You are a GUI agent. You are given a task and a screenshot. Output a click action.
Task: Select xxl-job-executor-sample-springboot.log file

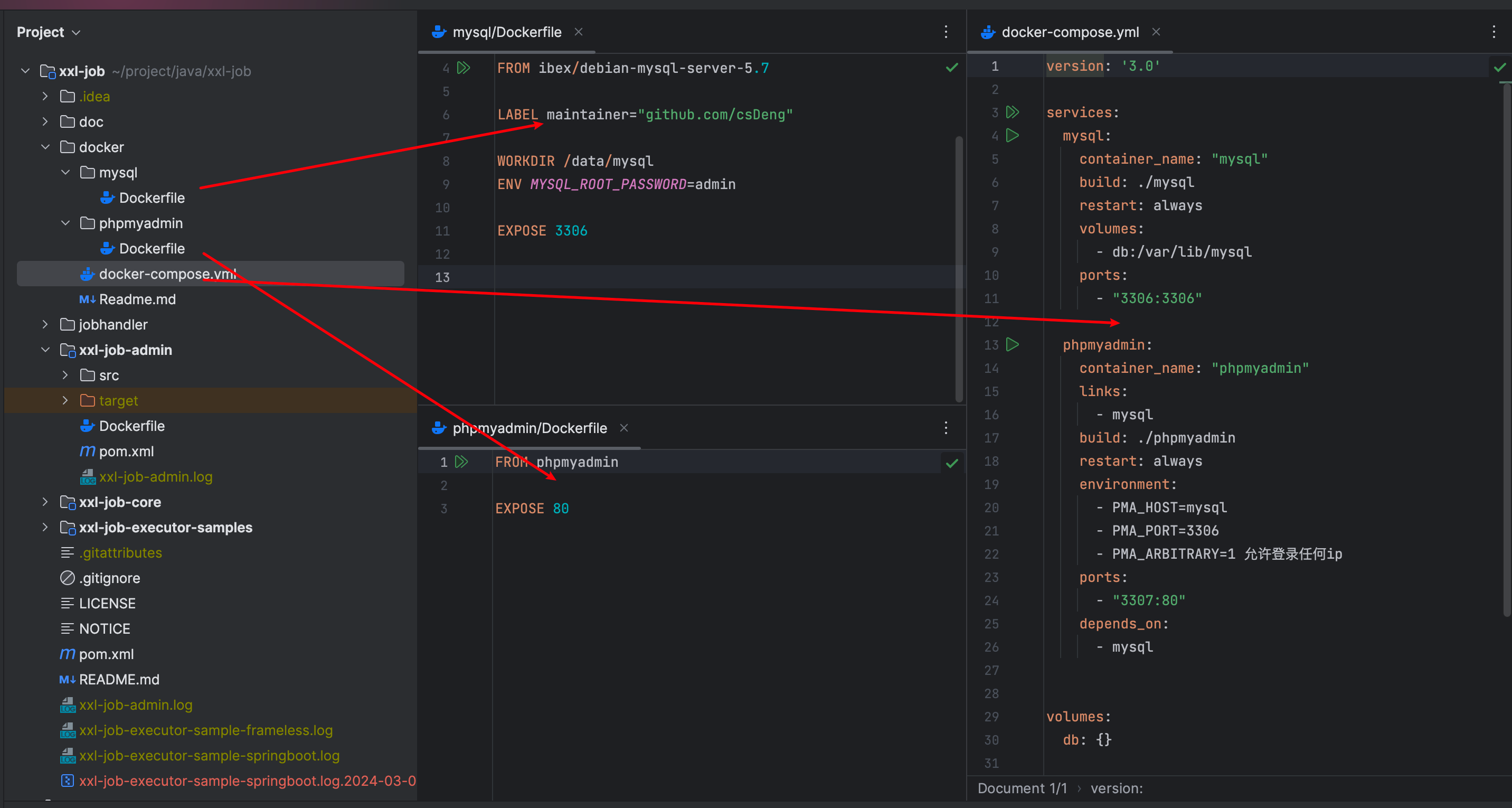click(x=209, y=756)
